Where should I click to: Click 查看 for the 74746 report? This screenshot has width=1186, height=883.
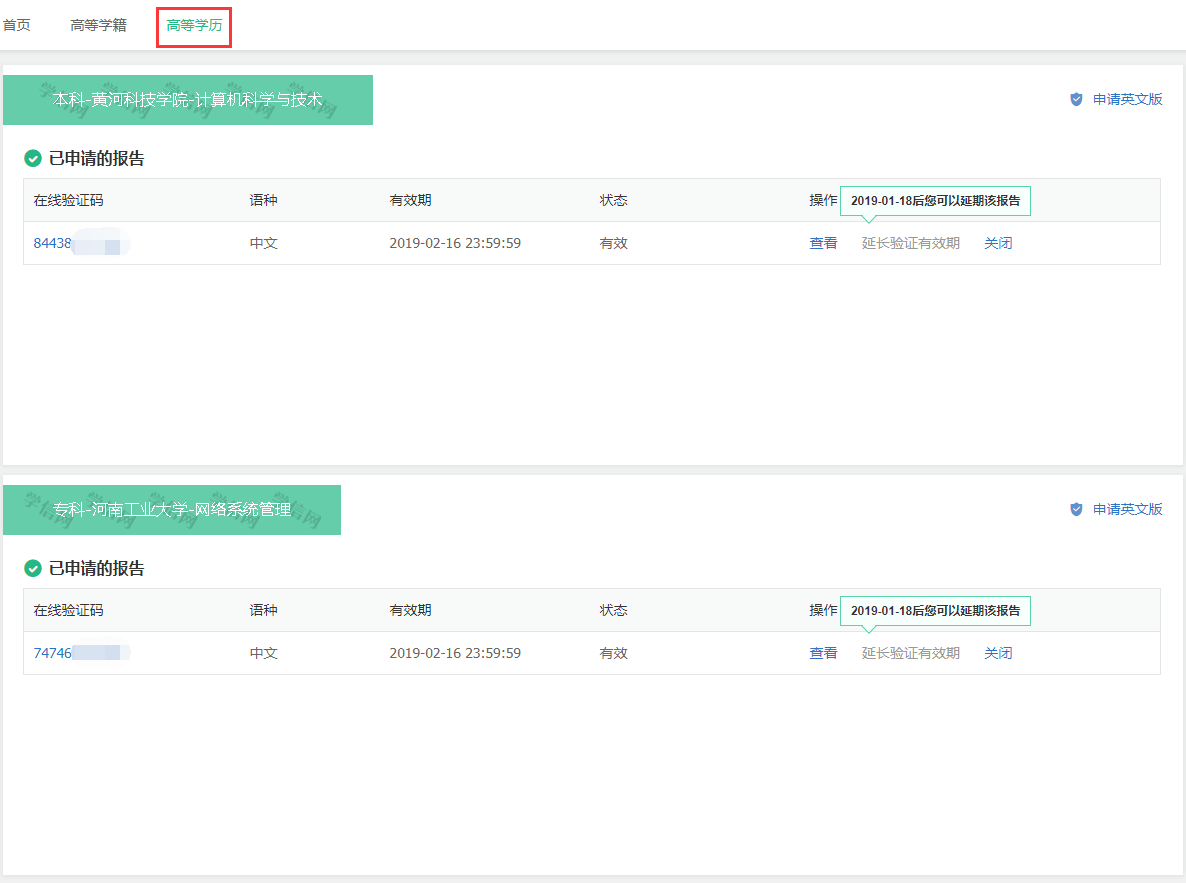click(823, 653)
